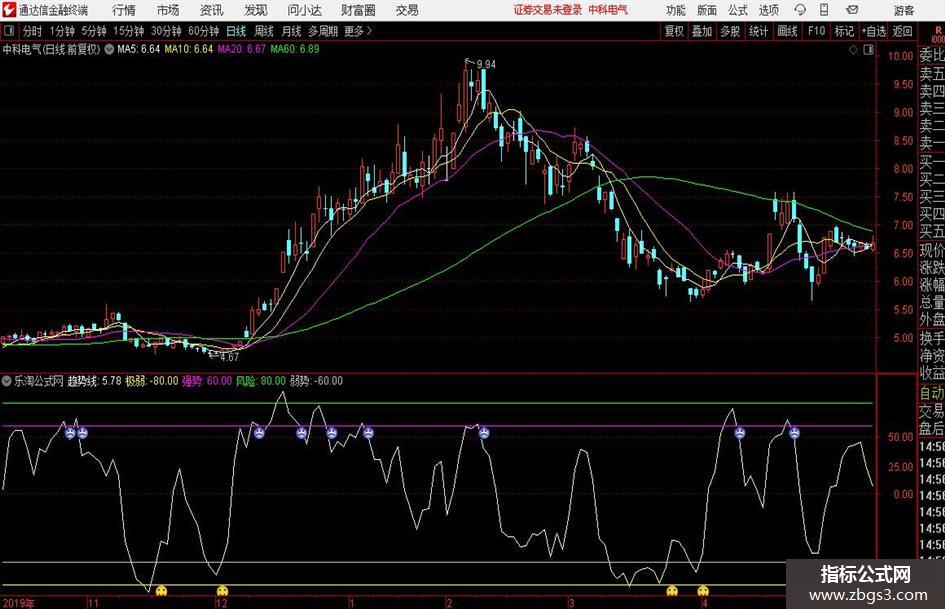945x609 pixels.
Task: Click the 极弱: -80.00 indicator value
Action: tap(151, 381)
